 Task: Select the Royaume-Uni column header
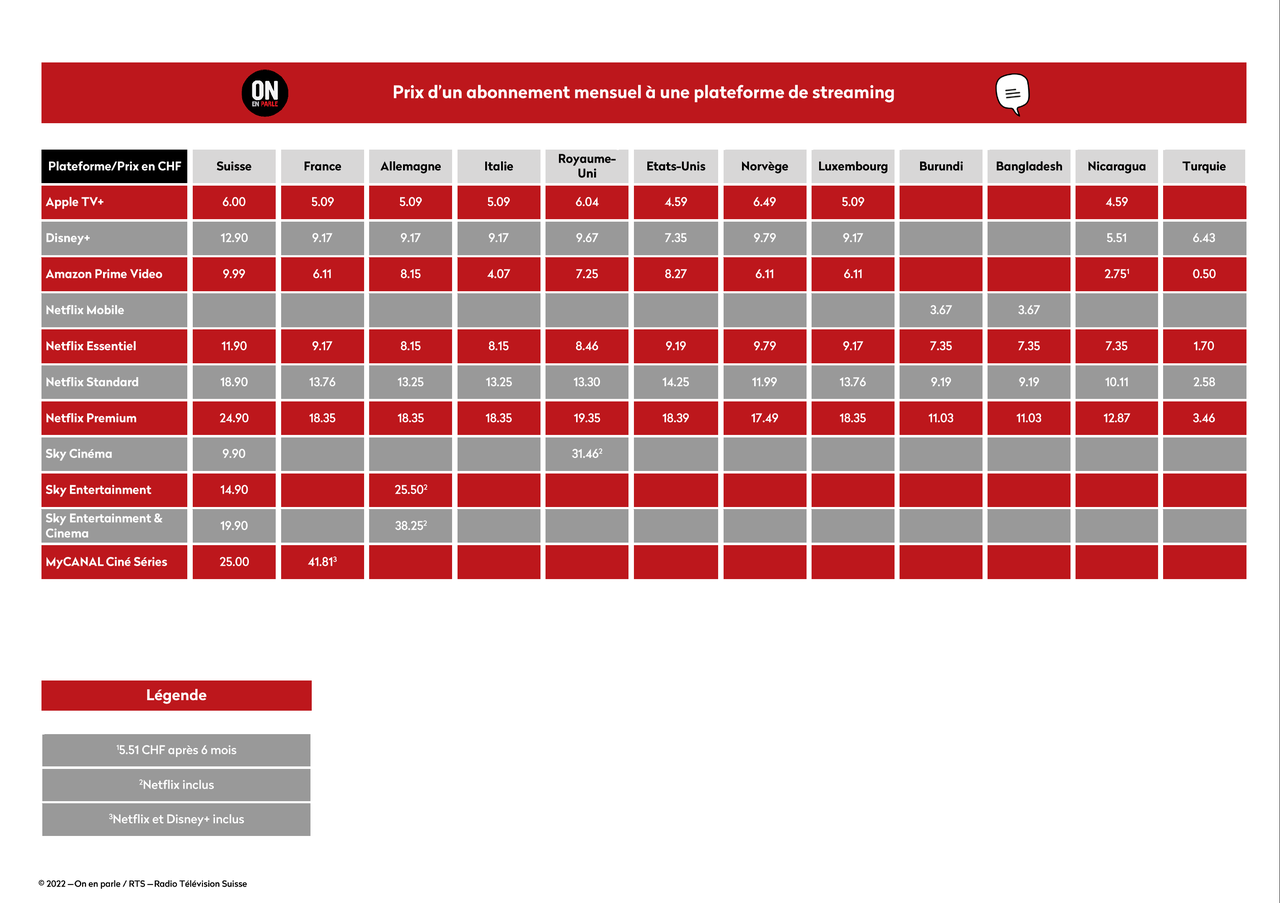tap(586, 166)
